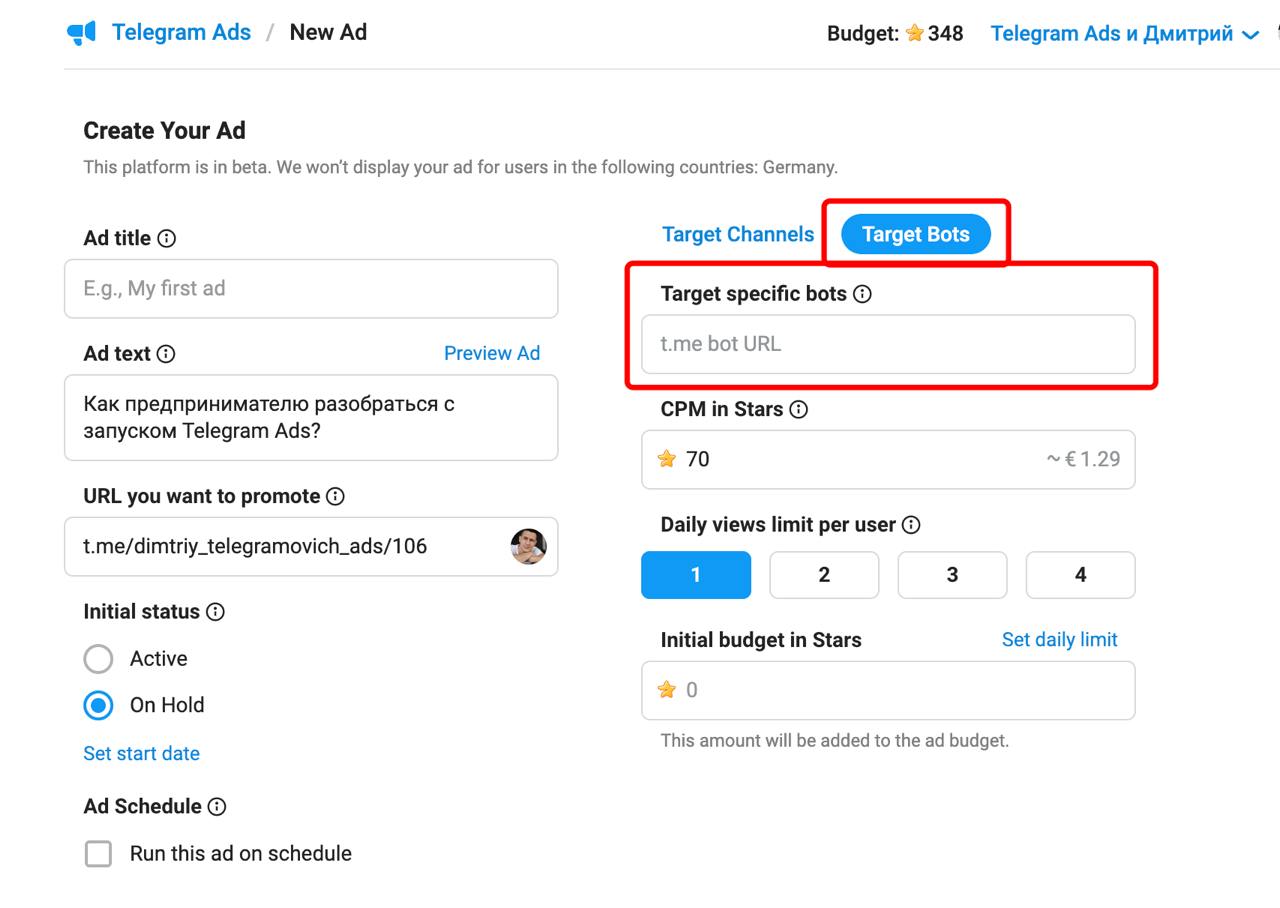Click the star icon next to Budget 348
The image size is (1280, 908).
(x=914, y=33)
